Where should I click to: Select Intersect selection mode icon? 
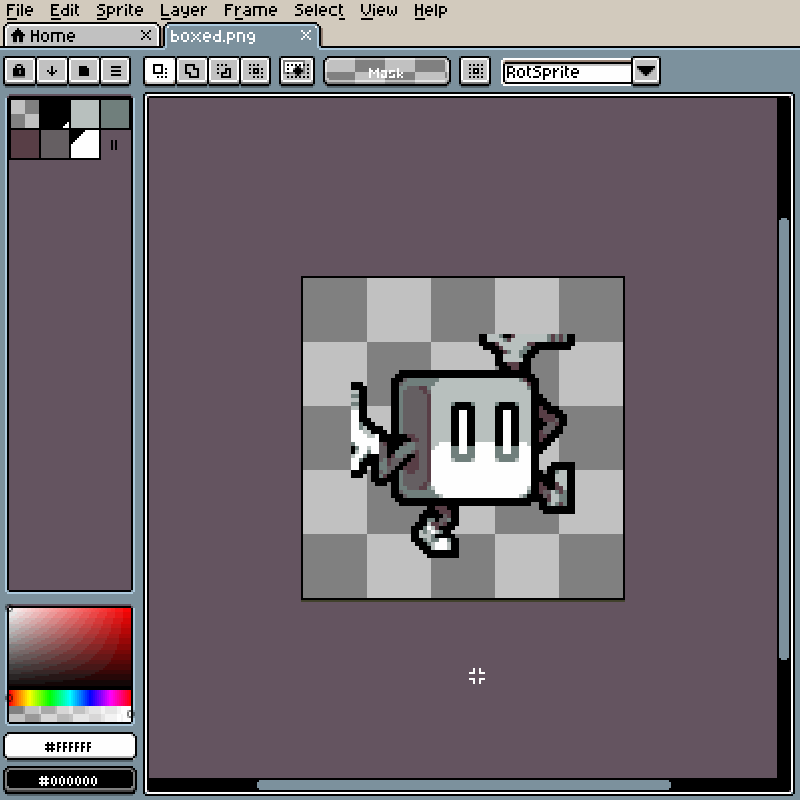pos(256,71)
